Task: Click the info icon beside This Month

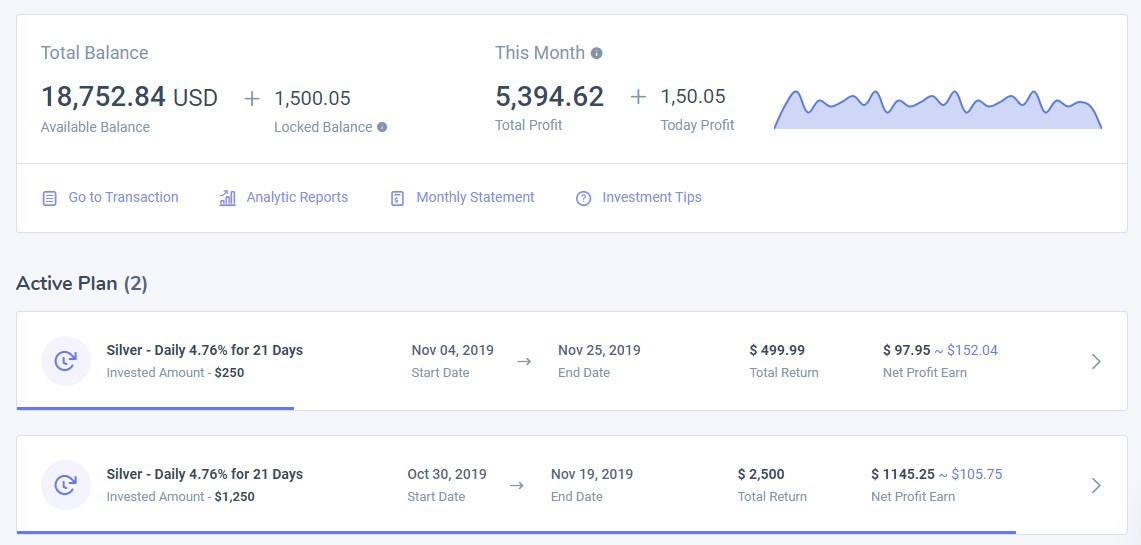Action: 597,53
